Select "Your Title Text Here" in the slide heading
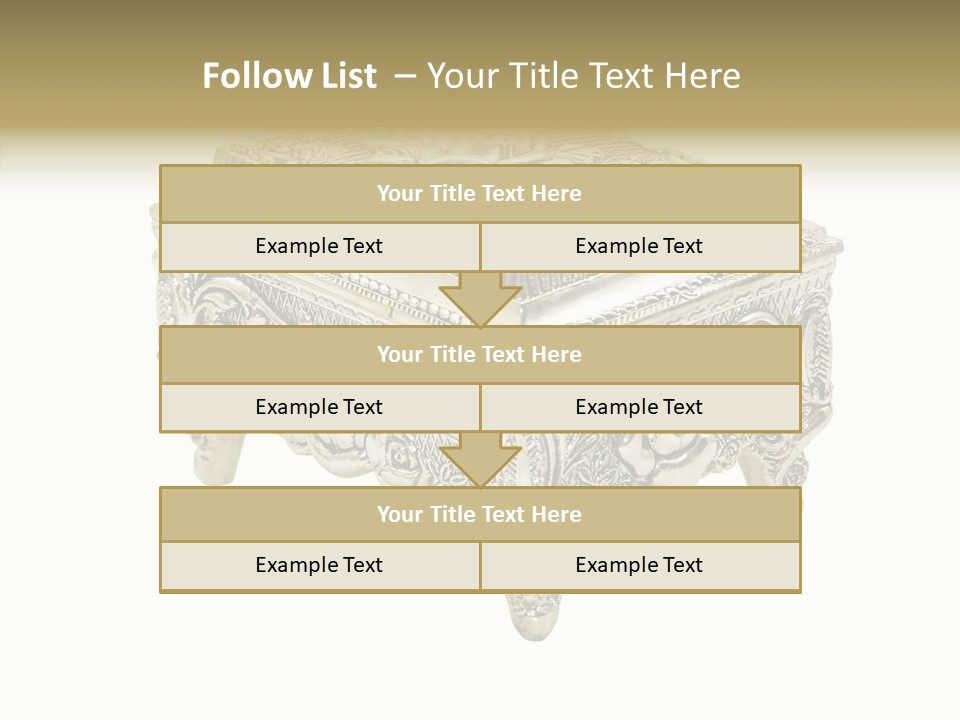 583,76
